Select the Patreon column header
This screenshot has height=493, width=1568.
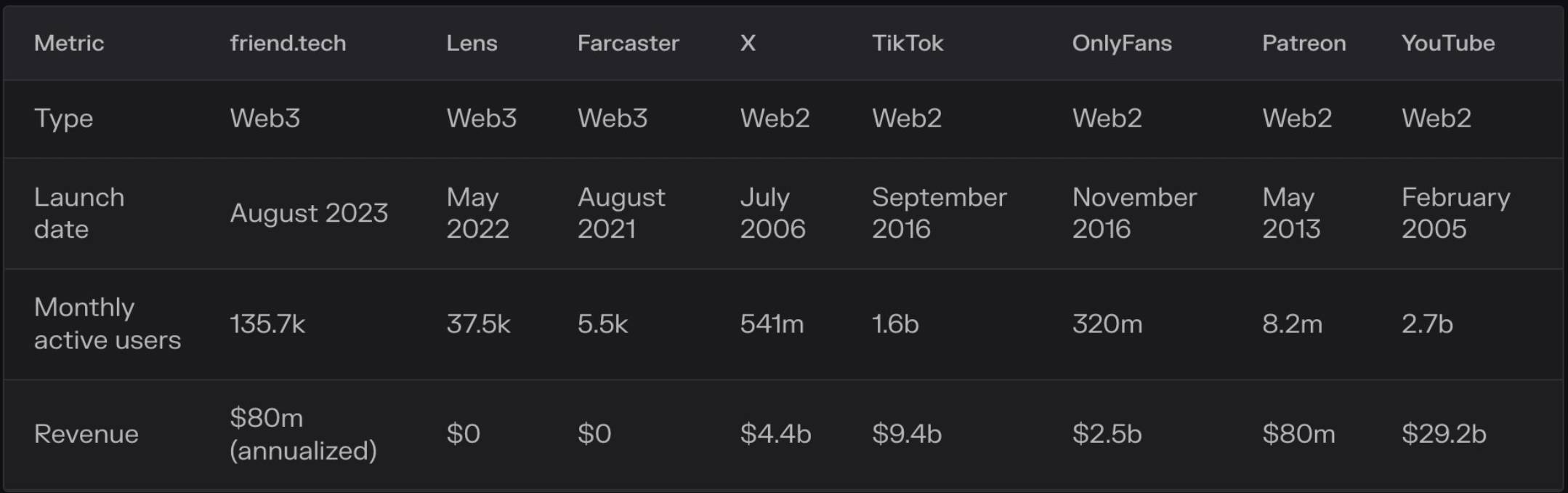pos(1304,43)
